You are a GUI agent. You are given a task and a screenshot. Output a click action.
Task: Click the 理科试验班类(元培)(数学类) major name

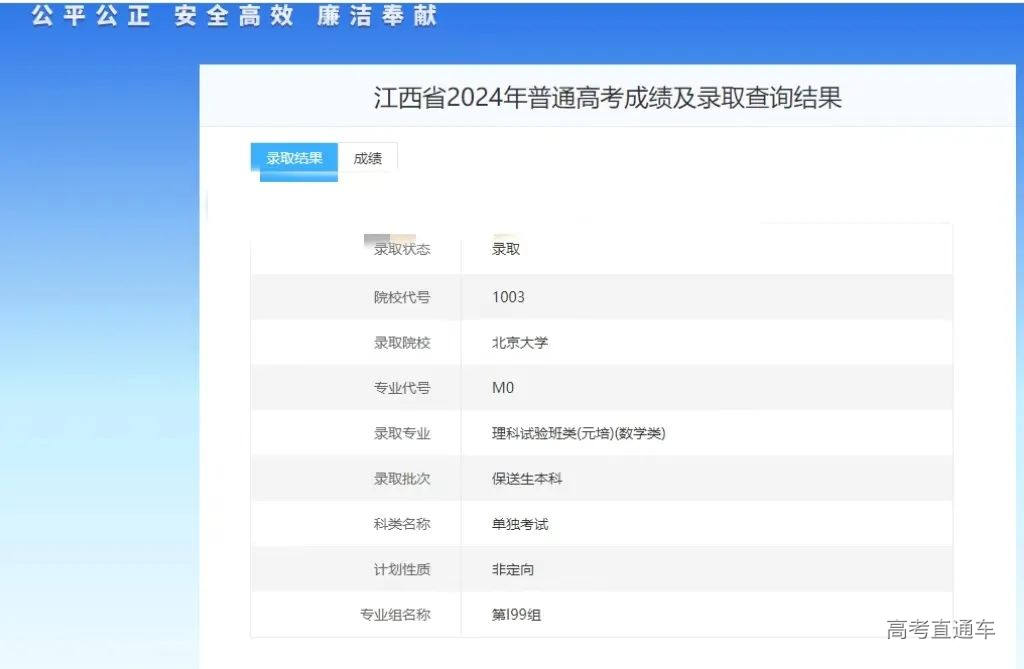point(578,433)
